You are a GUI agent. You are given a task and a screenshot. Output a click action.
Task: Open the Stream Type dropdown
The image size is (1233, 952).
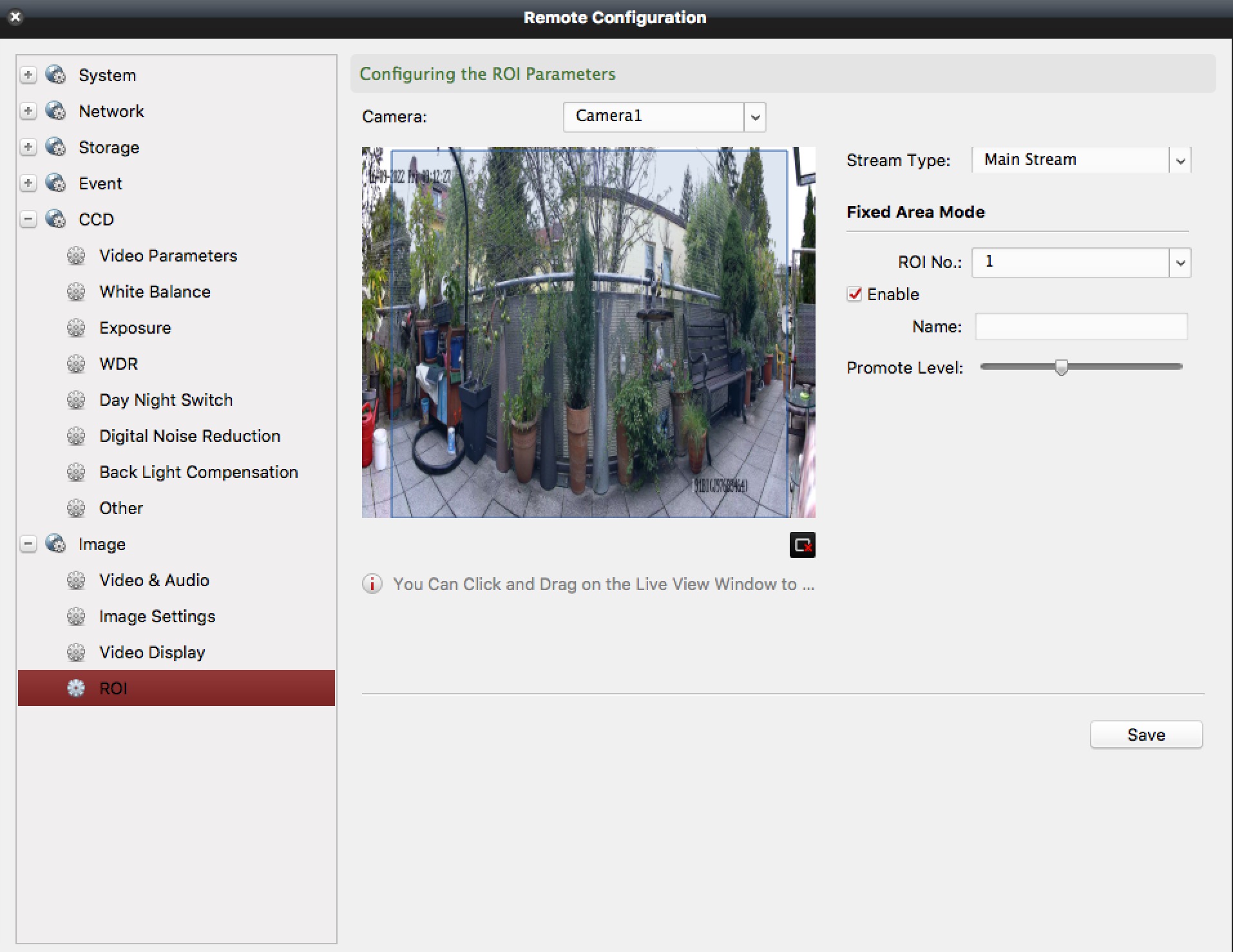pyautogui.click(x=1180, y=160)
